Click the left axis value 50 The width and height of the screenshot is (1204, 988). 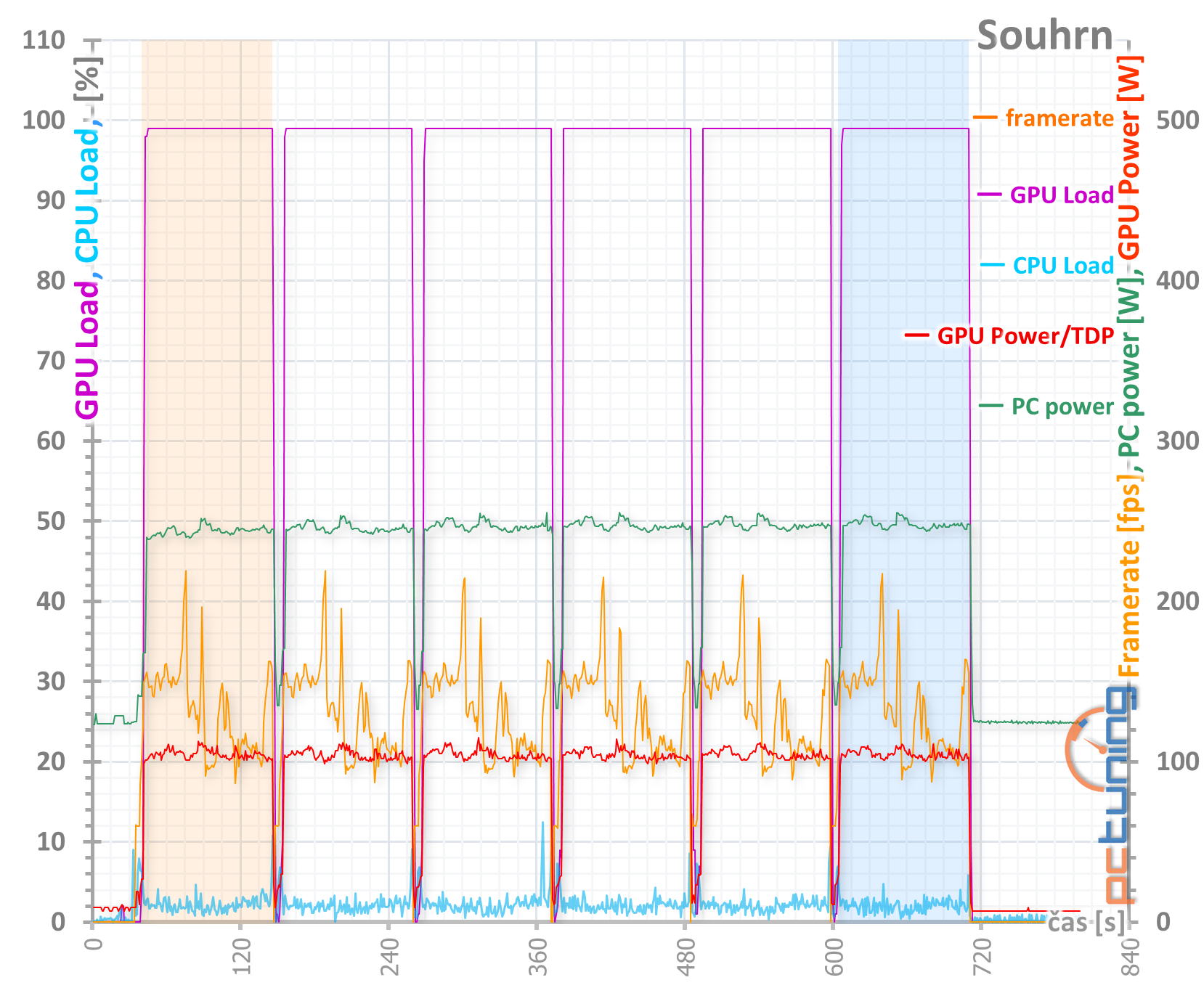click(x=51, y=520)
